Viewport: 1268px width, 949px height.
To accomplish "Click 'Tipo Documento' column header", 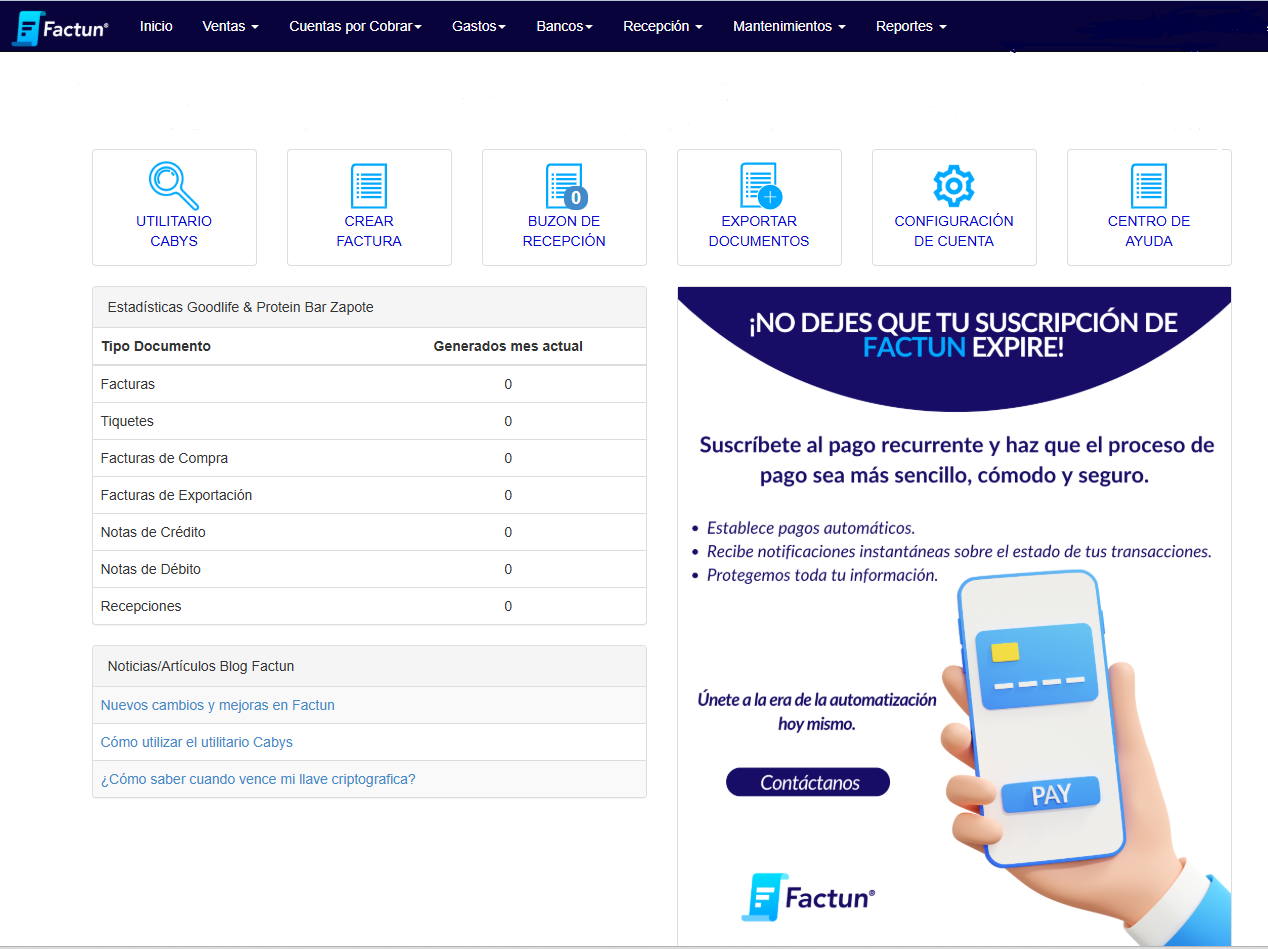I will (x=156, y=346).
